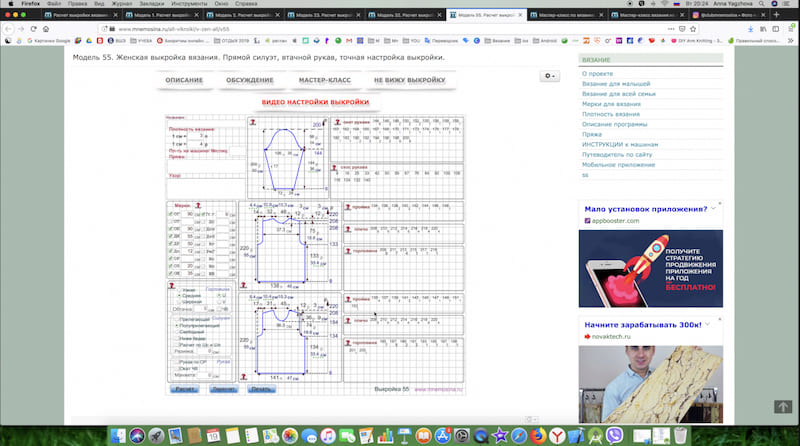Click help icon beside first горловина row
This screenshot has height=446, width=800.
[348, 251]
